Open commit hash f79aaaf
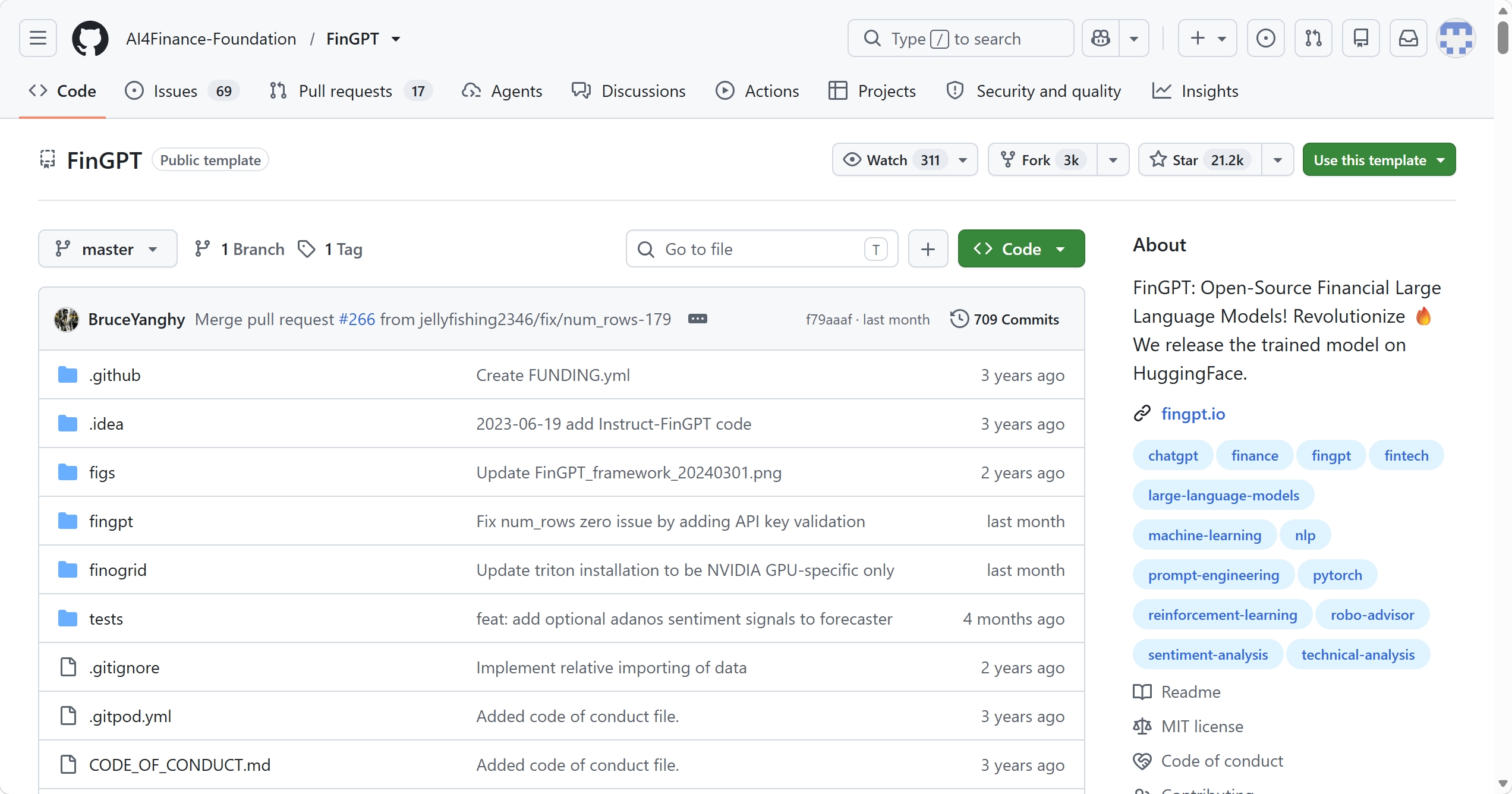This screenshot has height=794, width=1512. tap(829, 320)
